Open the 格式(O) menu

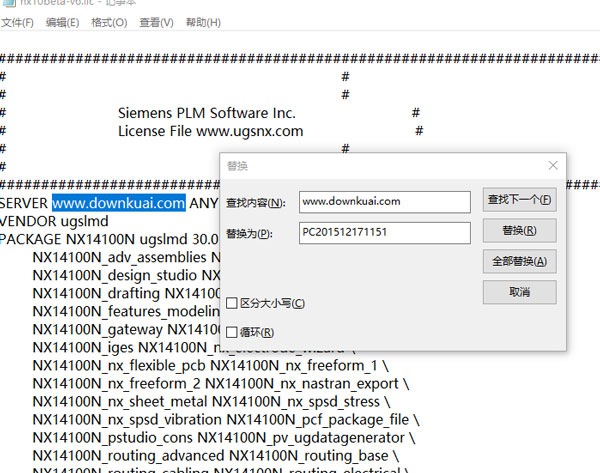109,23
